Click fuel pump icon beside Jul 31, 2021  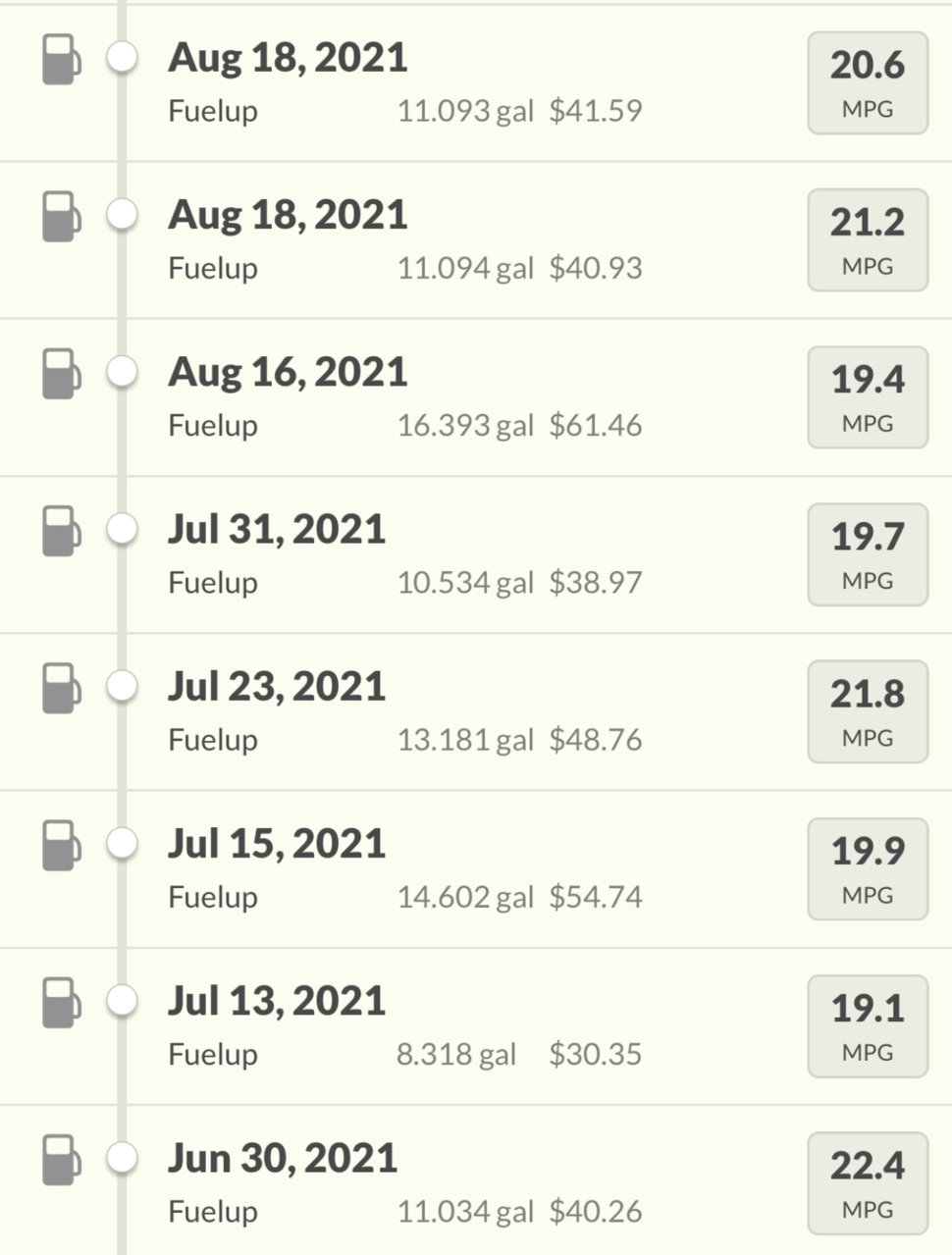(x=61, y=531)
